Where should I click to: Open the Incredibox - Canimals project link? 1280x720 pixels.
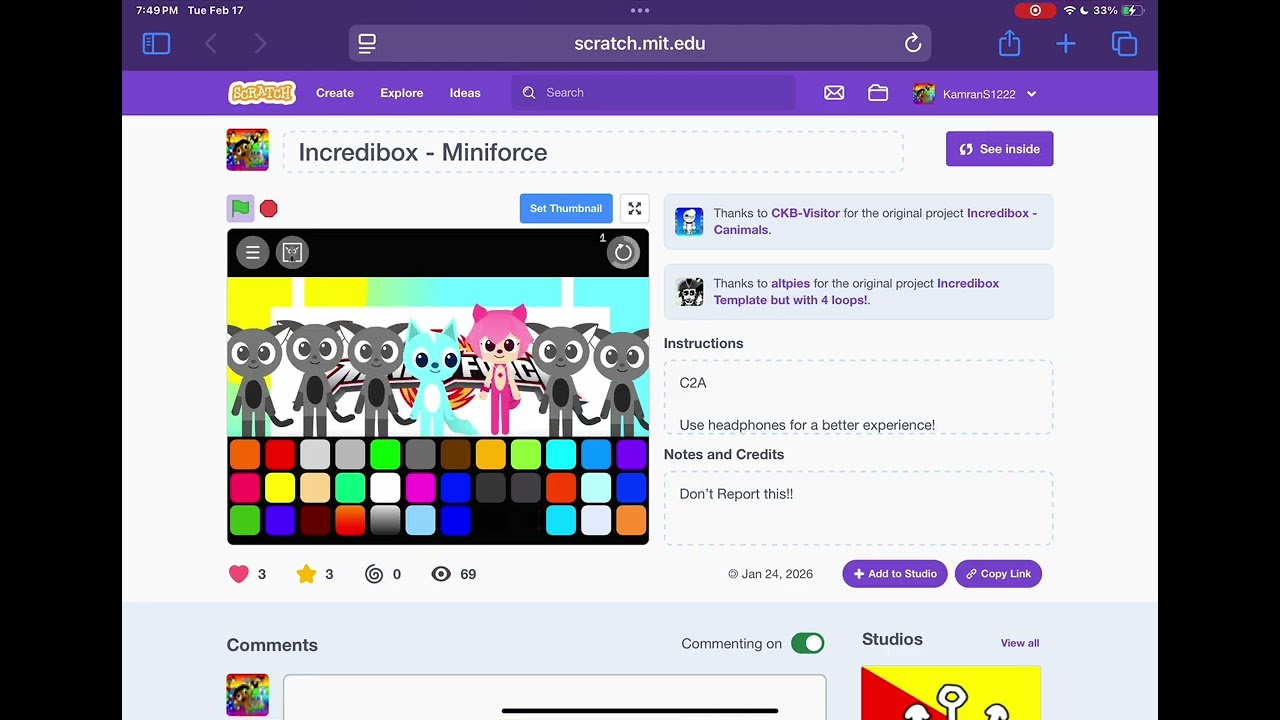tap(875, 221)
